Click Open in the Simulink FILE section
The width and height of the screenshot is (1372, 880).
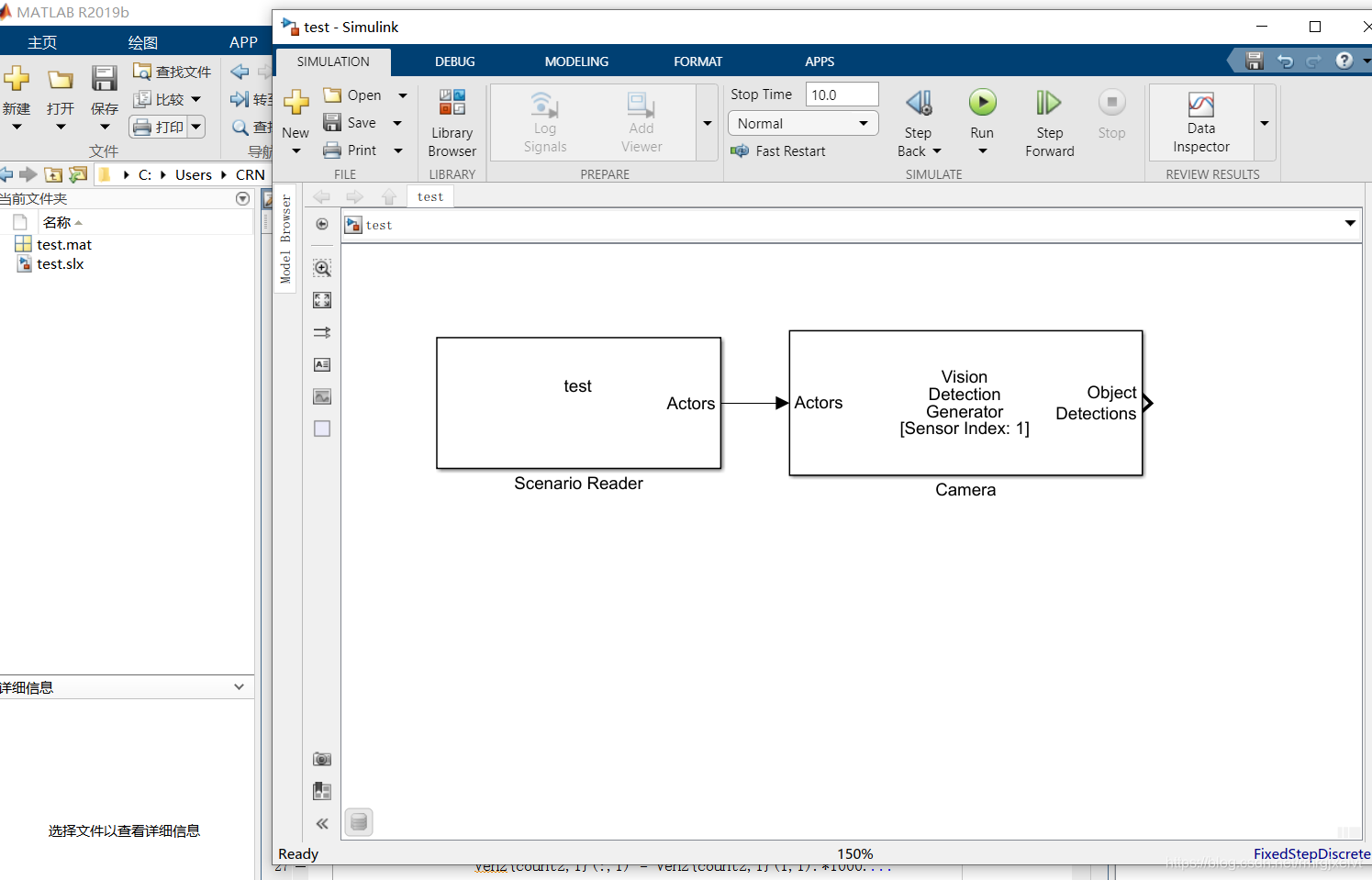(x=354, y=95)
